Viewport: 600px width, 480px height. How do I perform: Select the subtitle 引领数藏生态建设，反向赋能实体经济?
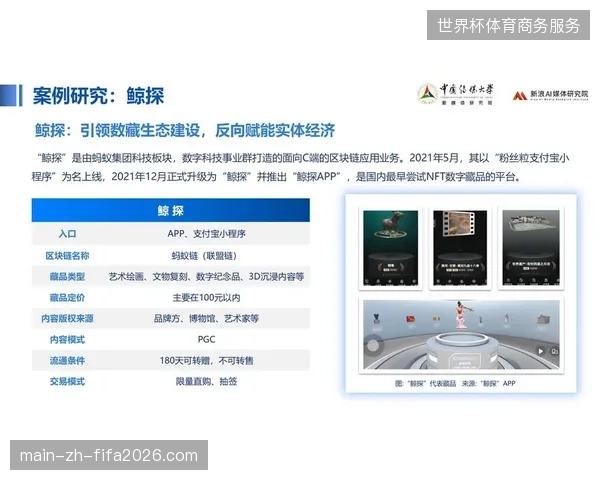[207, 131]
